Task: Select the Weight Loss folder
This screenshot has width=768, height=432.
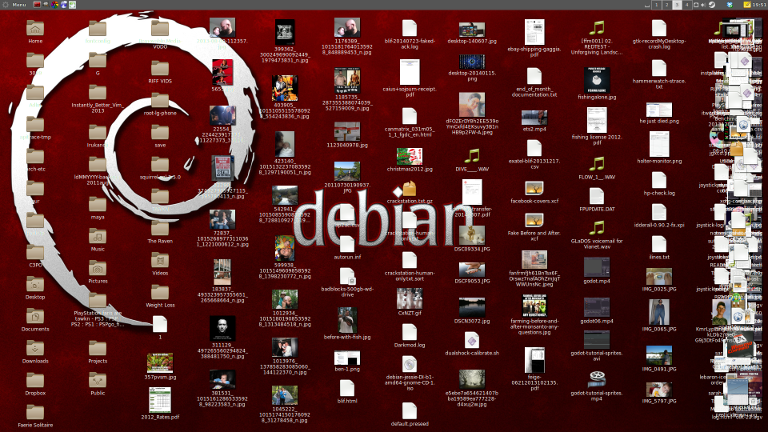Action: (160, 292)
